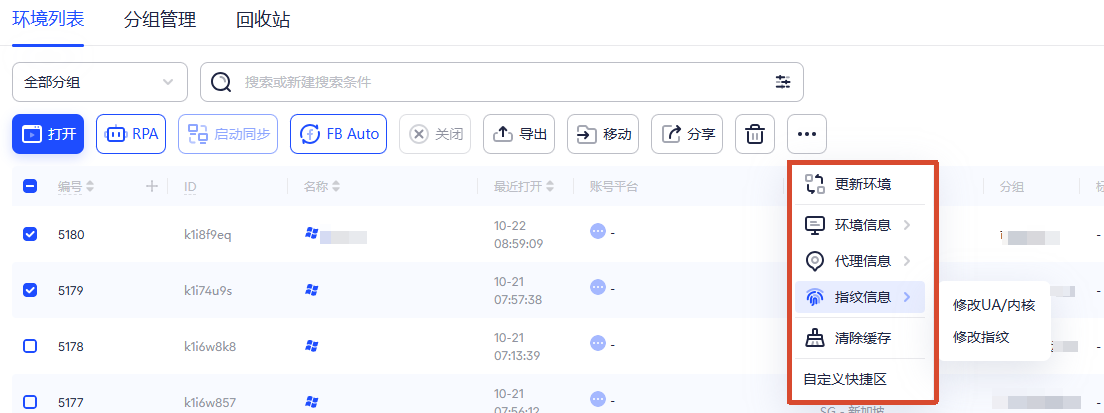Click the three-dots more actions button
This screenshot has width=1104, height=413.
807,134
